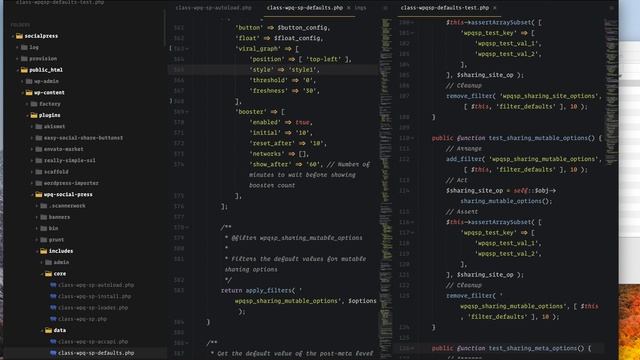The height and width of the screenshot is (360, 640).
Task: Fold the 'booster' array block in gutter
Action: click(187, 112)
